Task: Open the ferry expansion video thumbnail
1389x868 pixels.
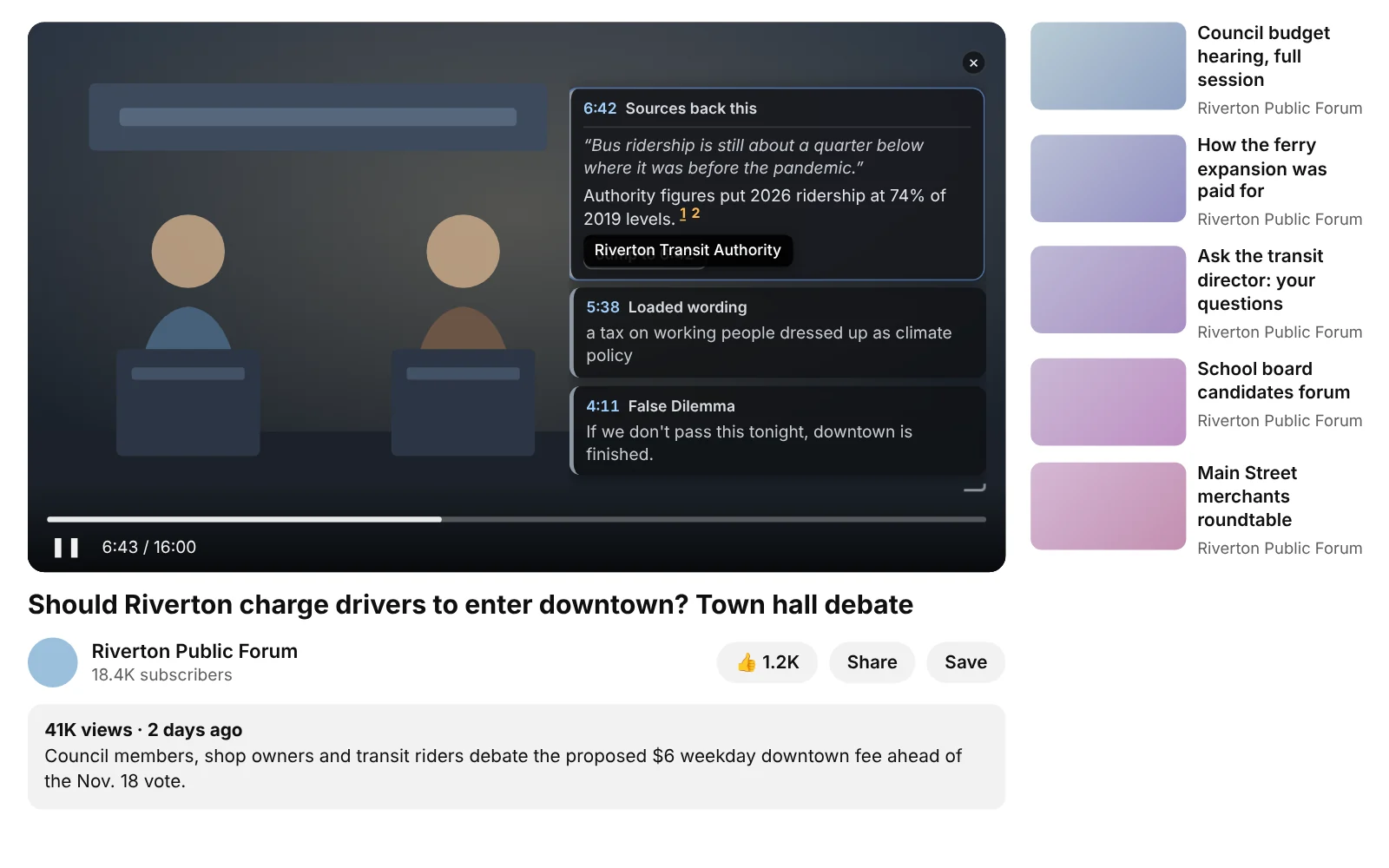Action: [x=1108, y=178]
